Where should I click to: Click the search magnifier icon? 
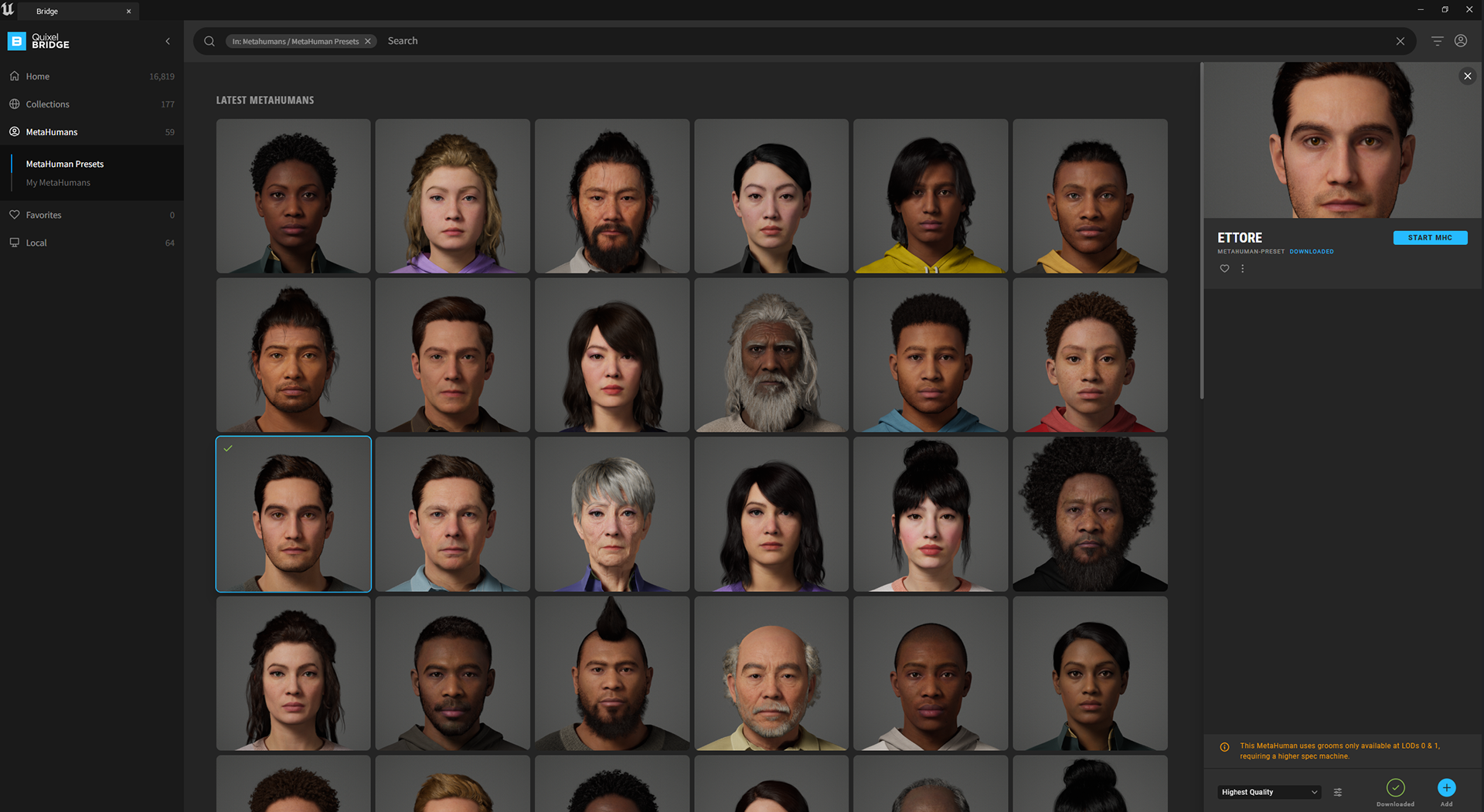209,41
